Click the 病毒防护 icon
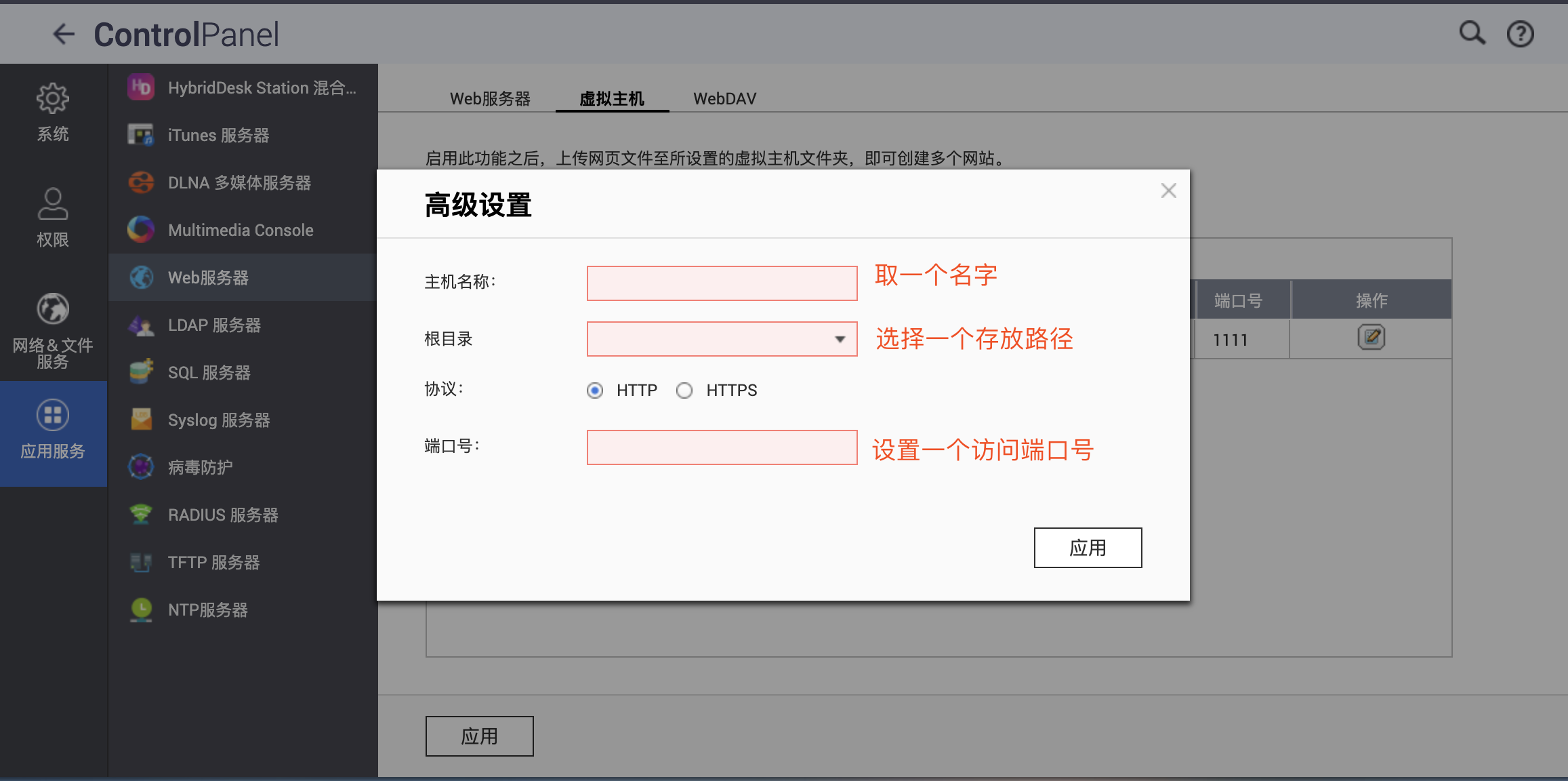Image resolution: width=1568 pixels, height=781 pixels. [141, 467]
